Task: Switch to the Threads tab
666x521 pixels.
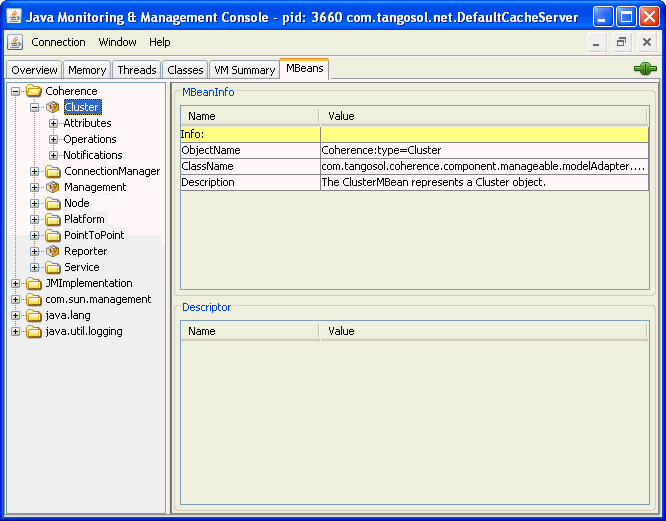Action: click(137, 70)
